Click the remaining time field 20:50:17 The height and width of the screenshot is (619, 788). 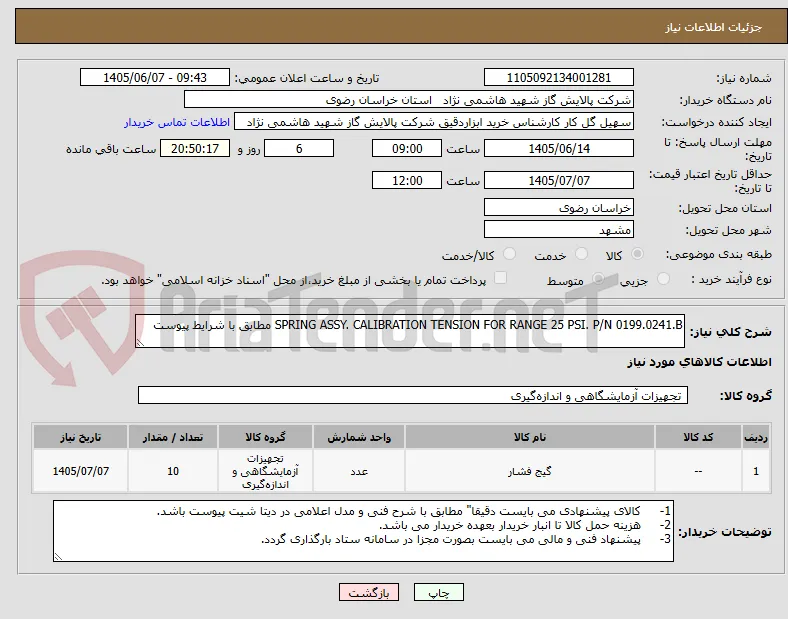(195, 149)
